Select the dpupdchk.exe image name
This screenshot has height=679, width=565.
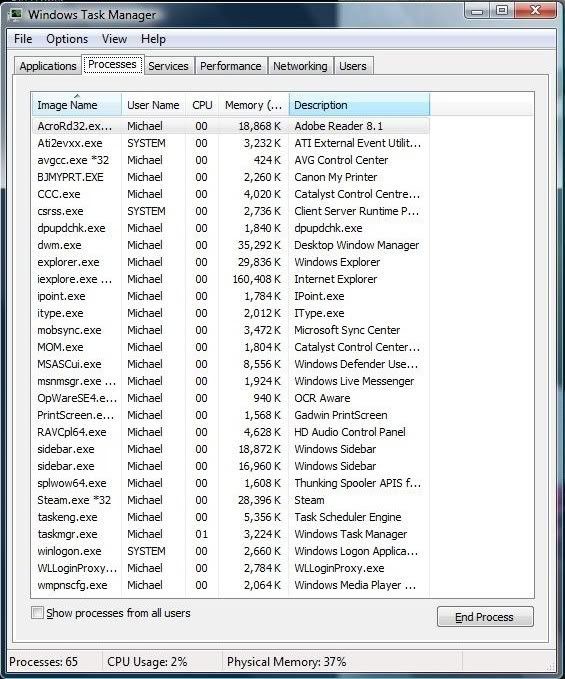[71, 228]
